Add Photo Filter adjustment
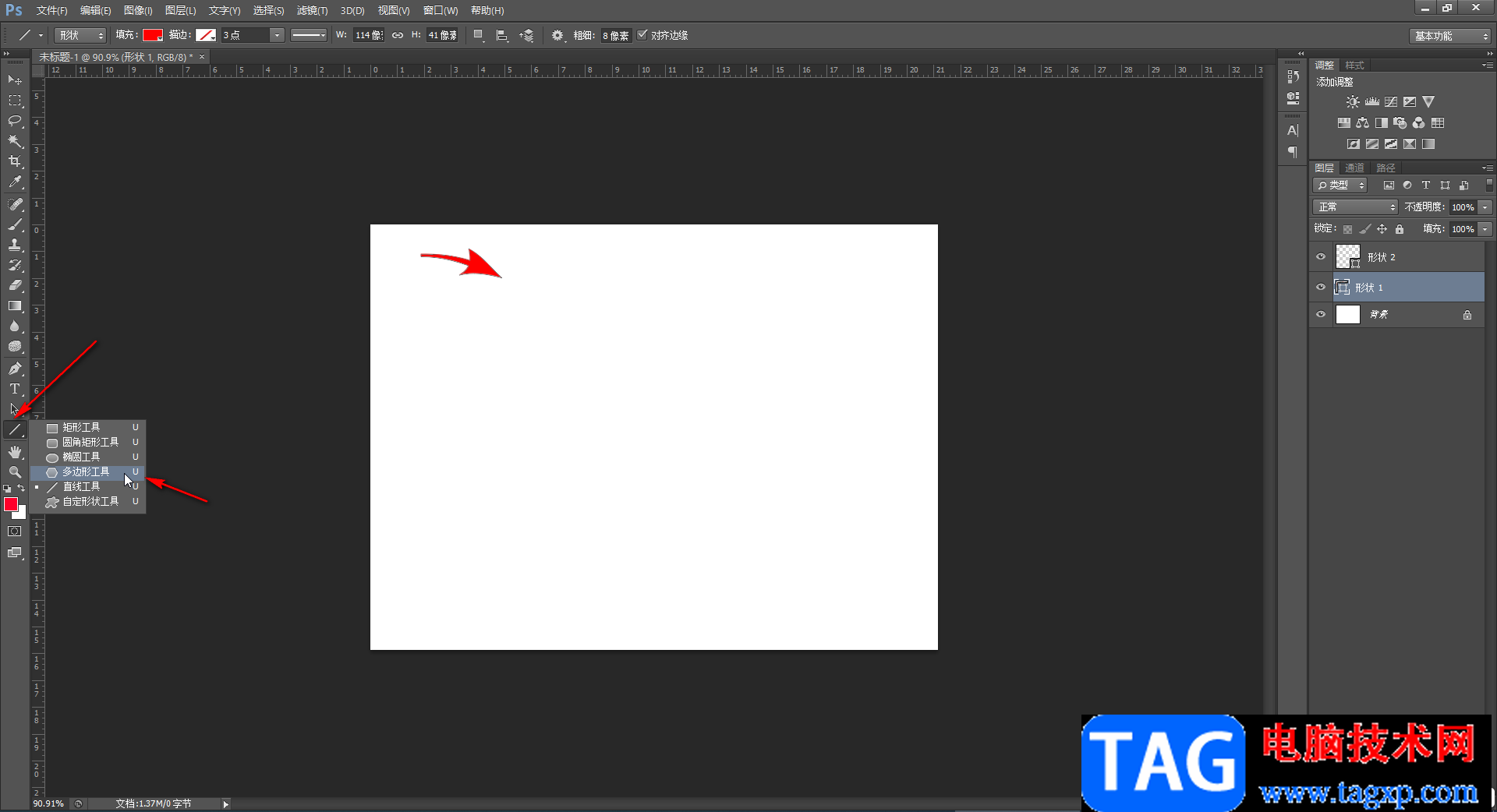This screenshot has height=812, width=1497. coord(1400,123)
